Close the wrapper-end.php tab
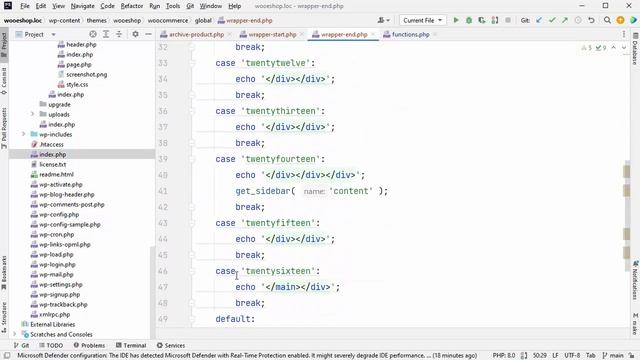640x360 pixels. (373, 35)
